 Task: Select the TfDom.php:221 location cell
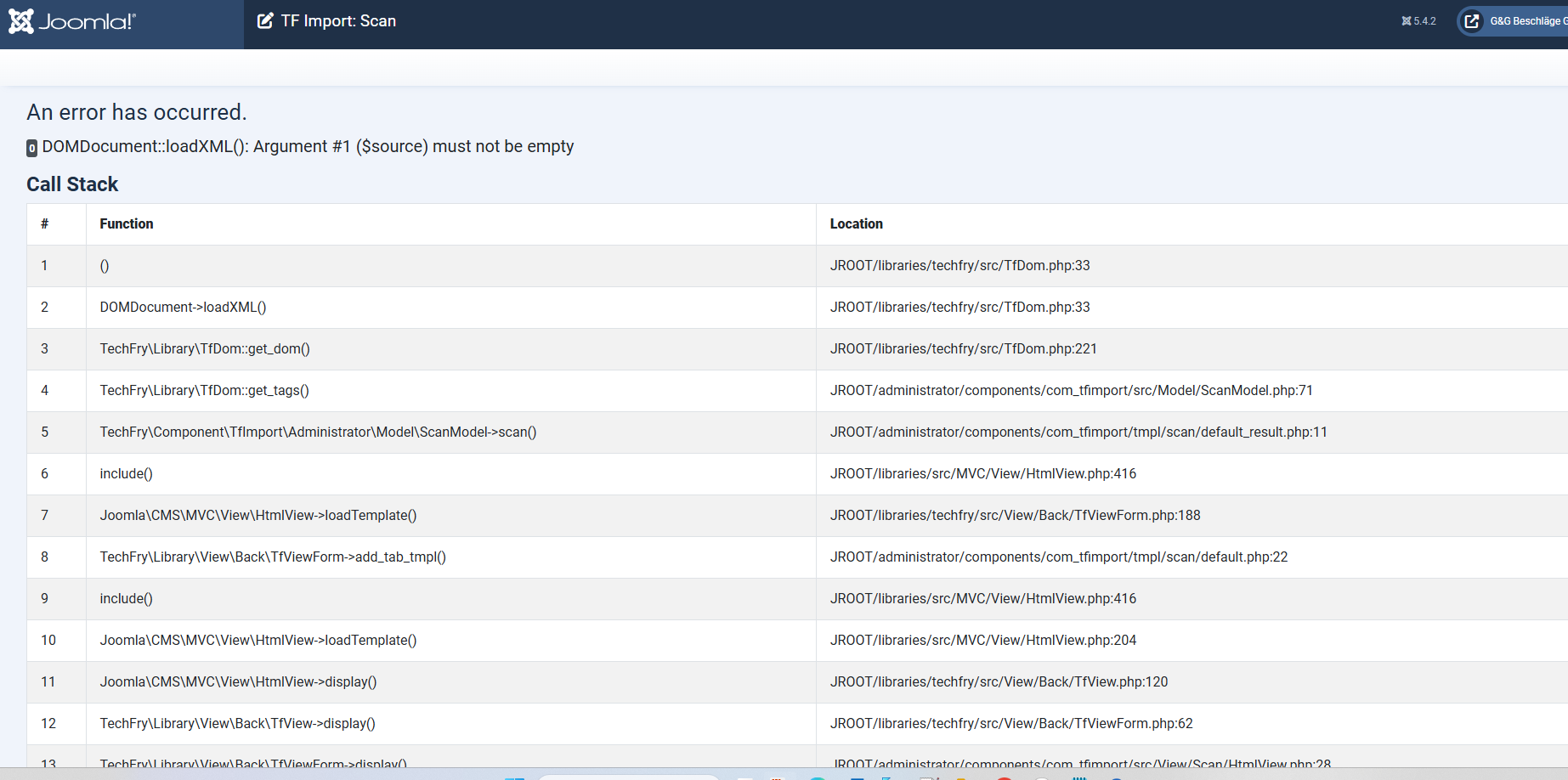tap(963, 348)
